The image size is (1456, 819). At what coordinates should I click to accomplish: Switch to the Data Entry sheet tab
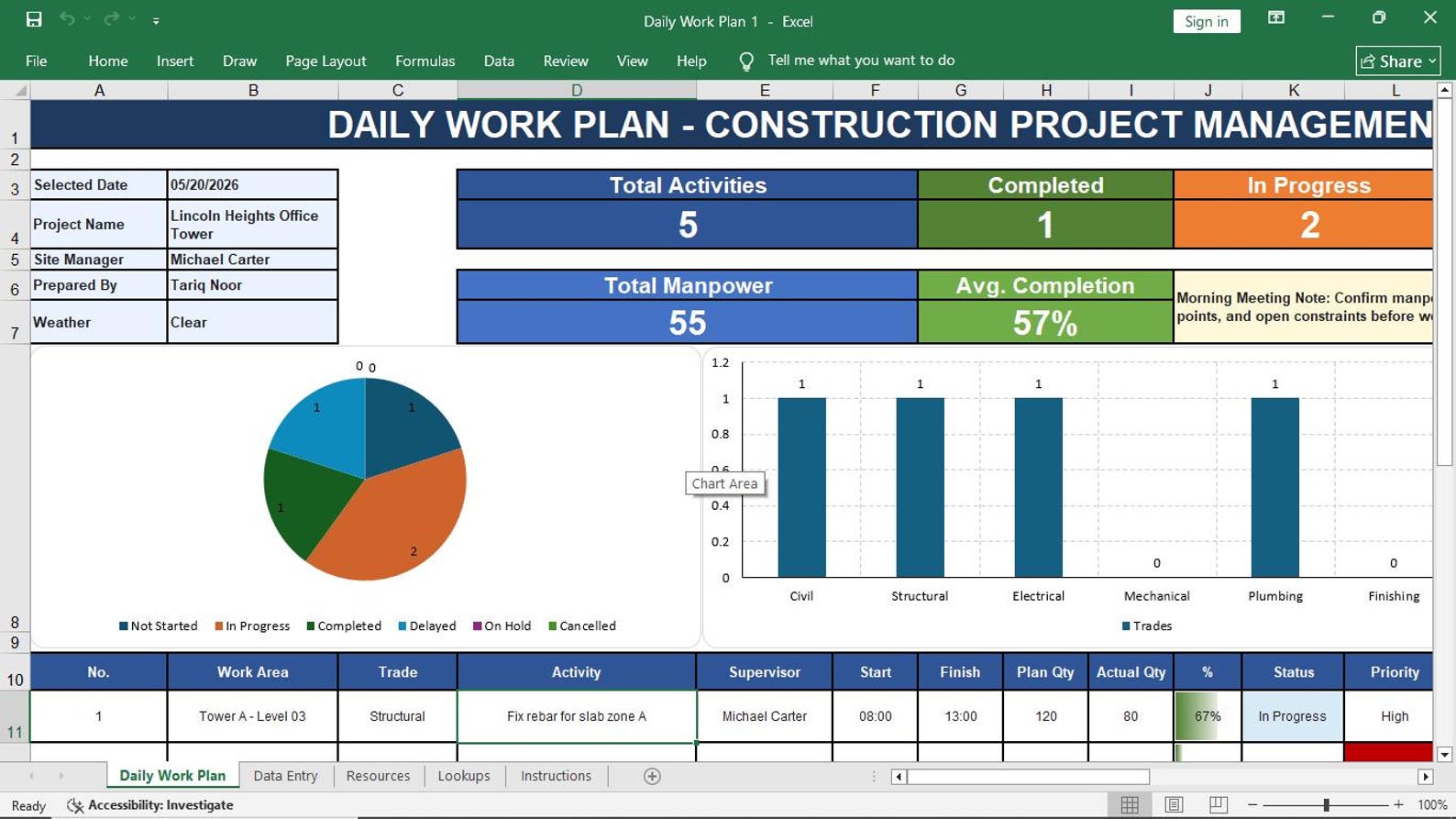(x=285, y=776)
